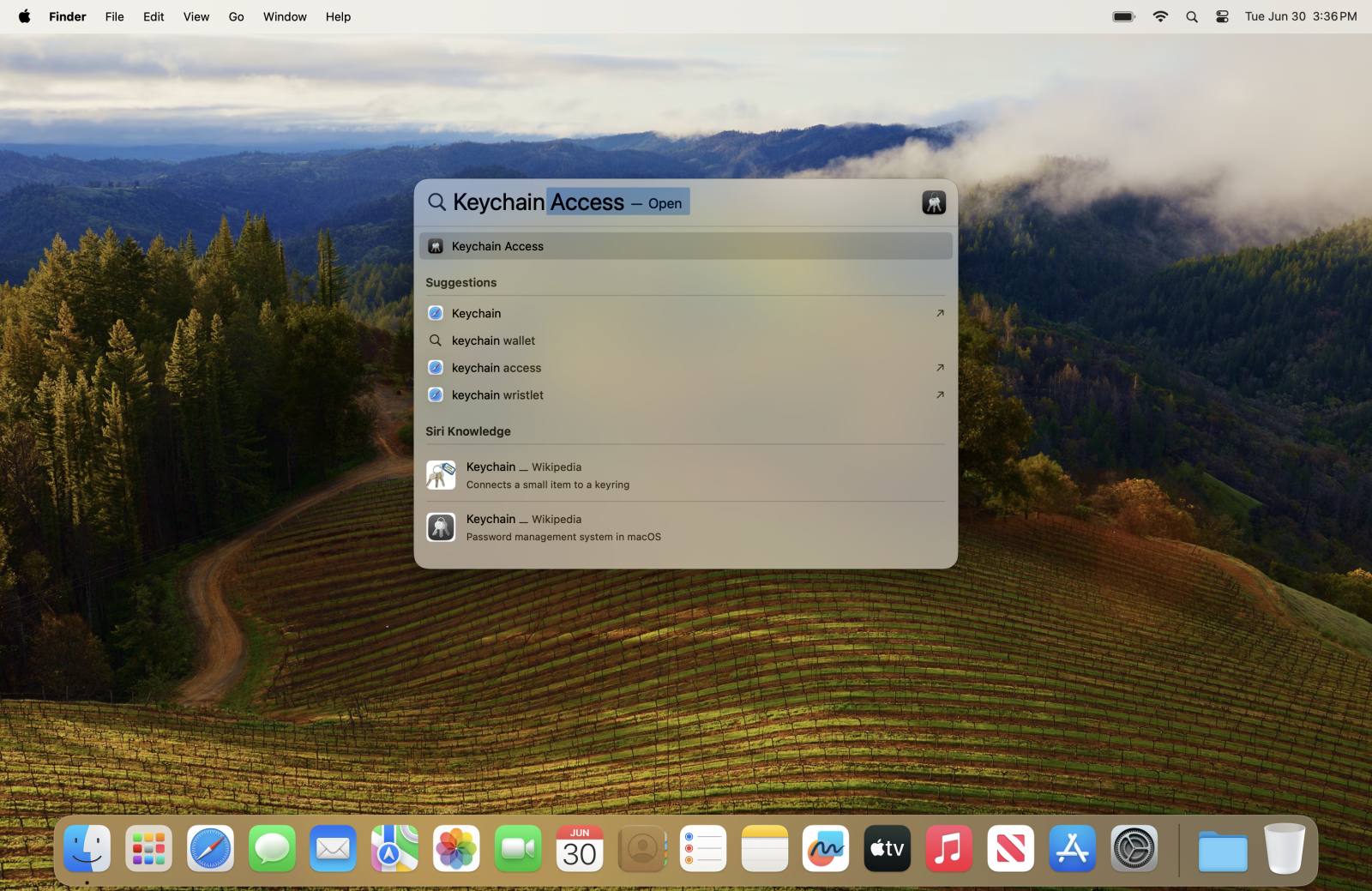Click the keyring thumbnail in Siri Knowledge
The image size is (1372, 891).
441,475
